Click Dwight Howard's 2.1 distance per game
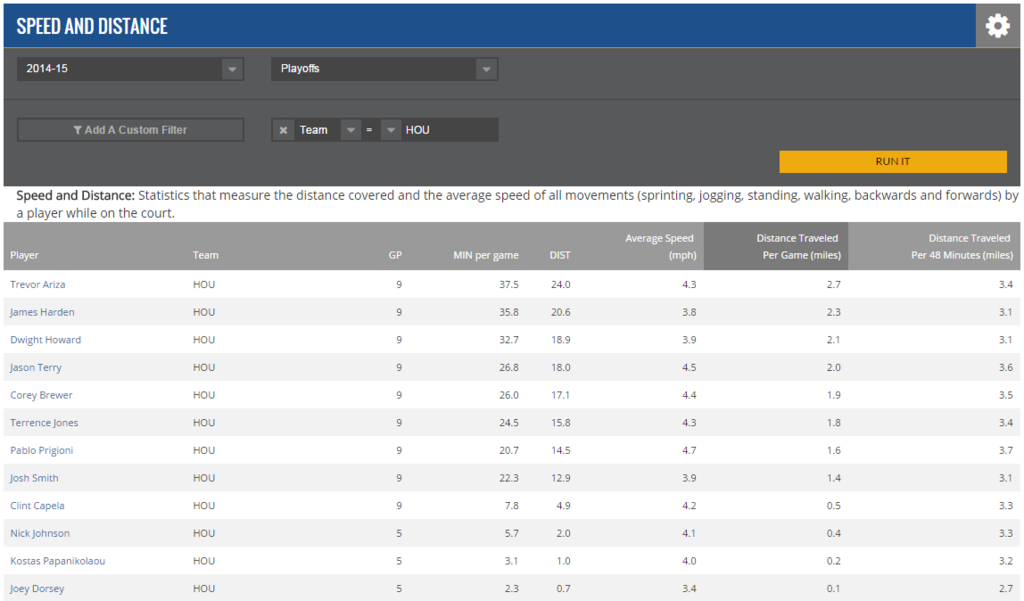 pos(833,340)
